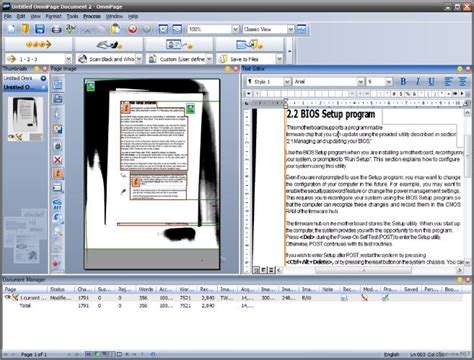Click the green proofread icon next to Print
This screenshot has width=474, height=360.
point(70,29)
